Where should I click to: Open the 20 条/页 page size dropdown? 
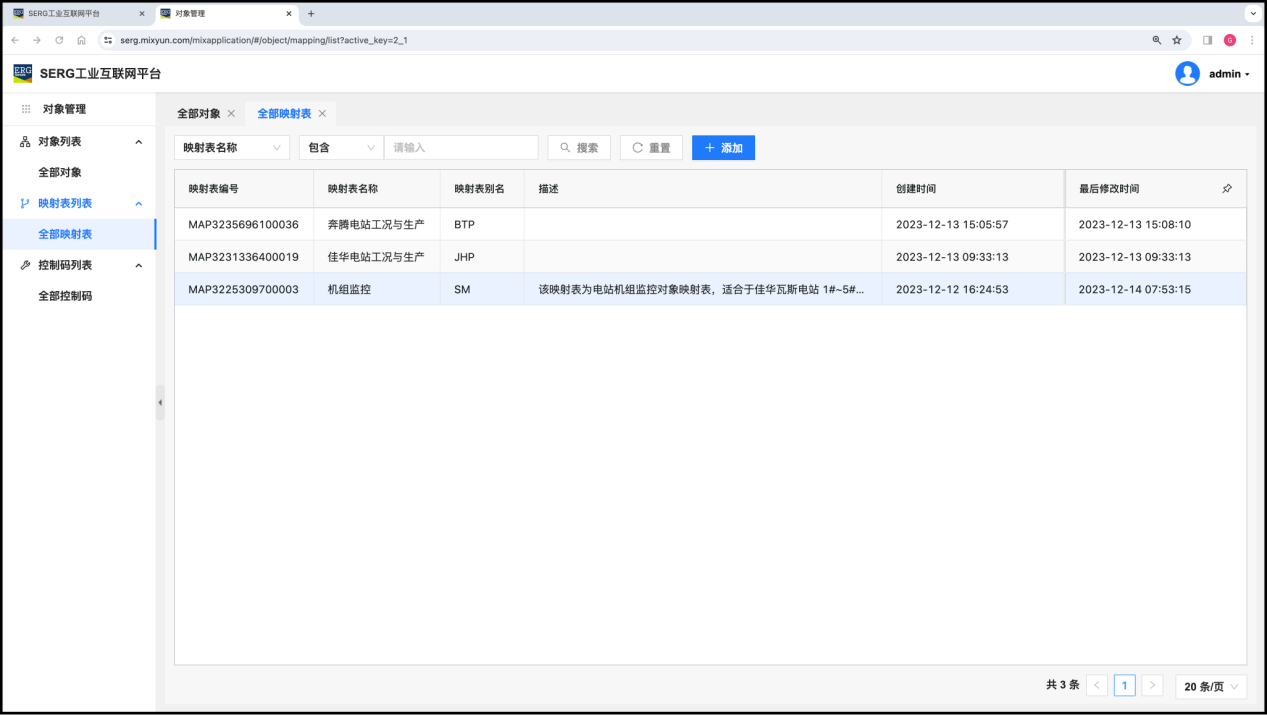[1211, 686]
